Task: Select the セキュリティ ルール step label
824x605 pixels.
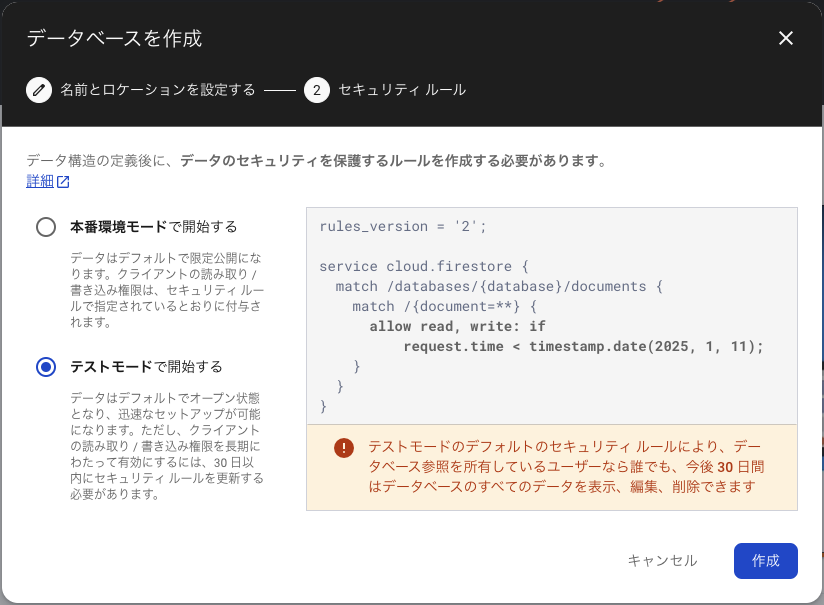Action: (x=402, y=90)
